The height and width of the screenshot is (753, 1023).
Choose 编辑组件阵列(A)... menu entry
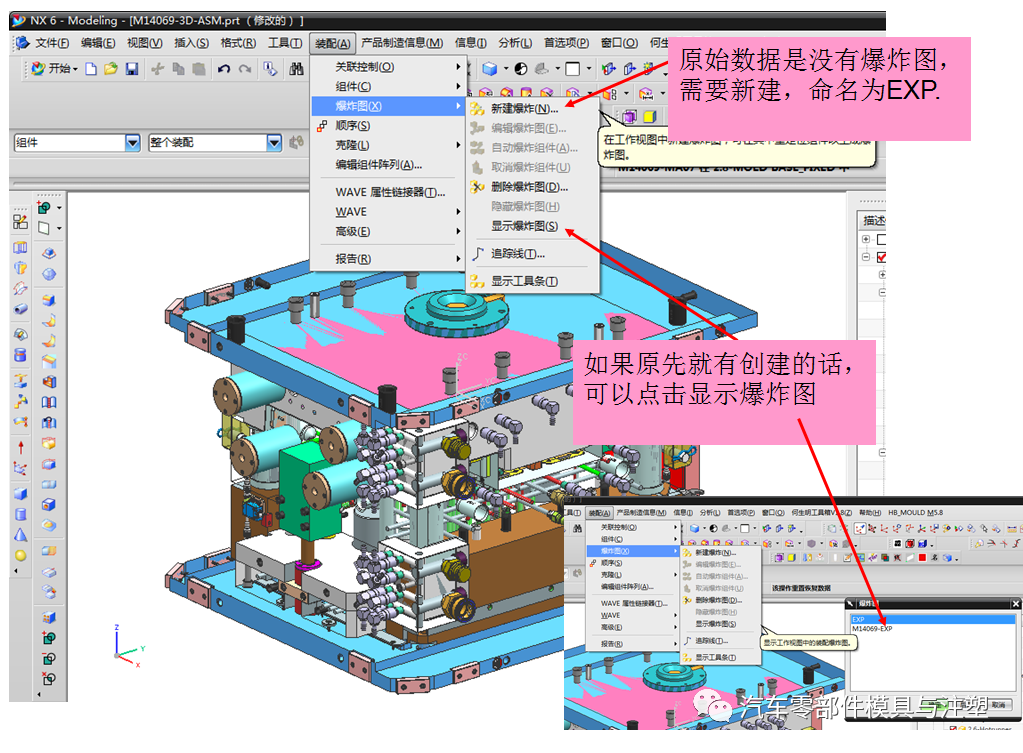[389, 164]
